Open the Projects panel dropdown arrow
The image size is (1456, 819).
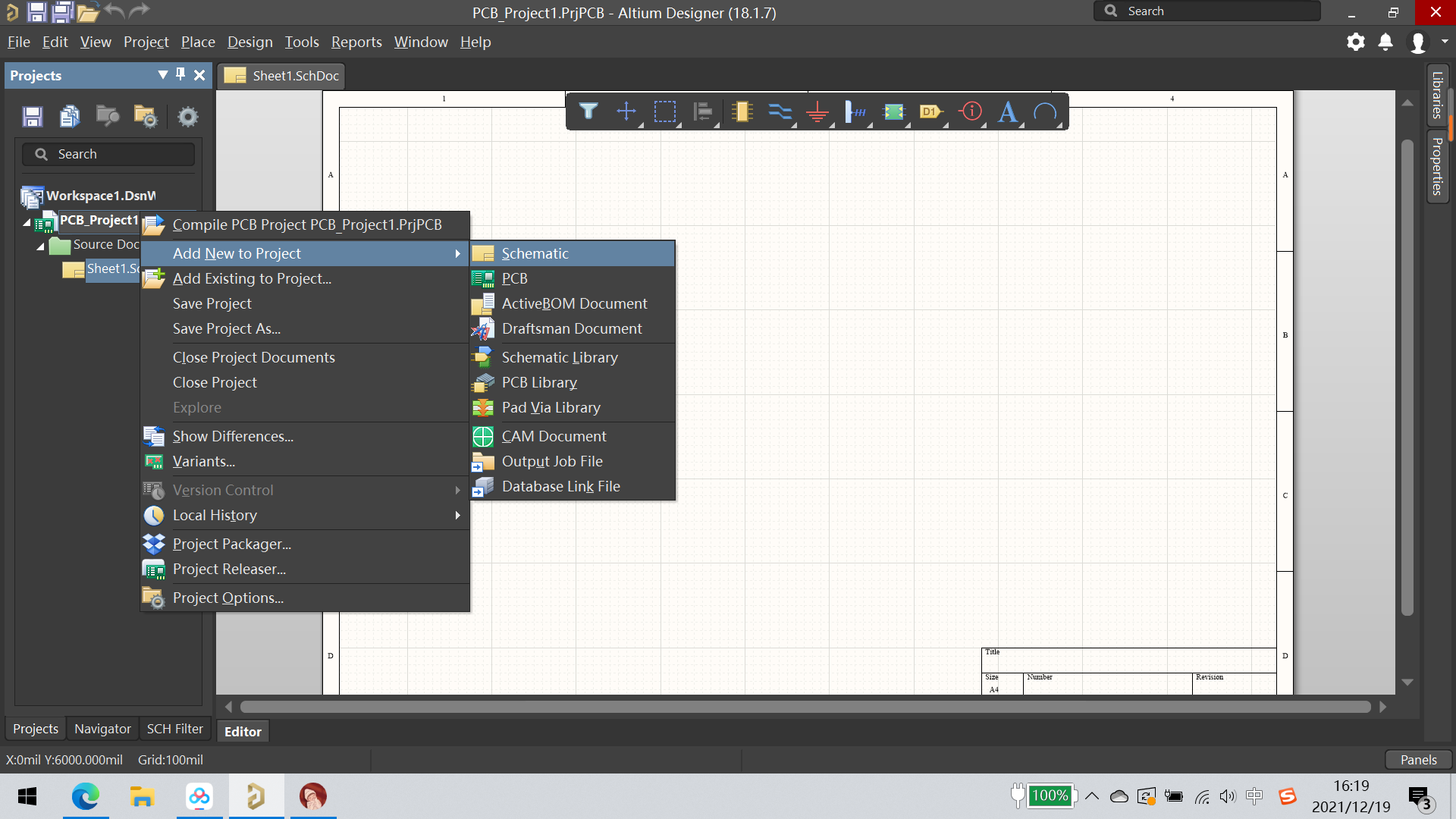tap(162, 74)
